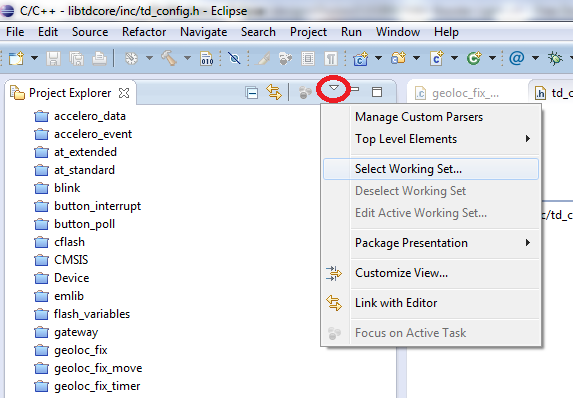The image size is (573, 398).
Task: Click greyed Focus on Active Task toolbar icon
Action: click(x=305, y=92)
